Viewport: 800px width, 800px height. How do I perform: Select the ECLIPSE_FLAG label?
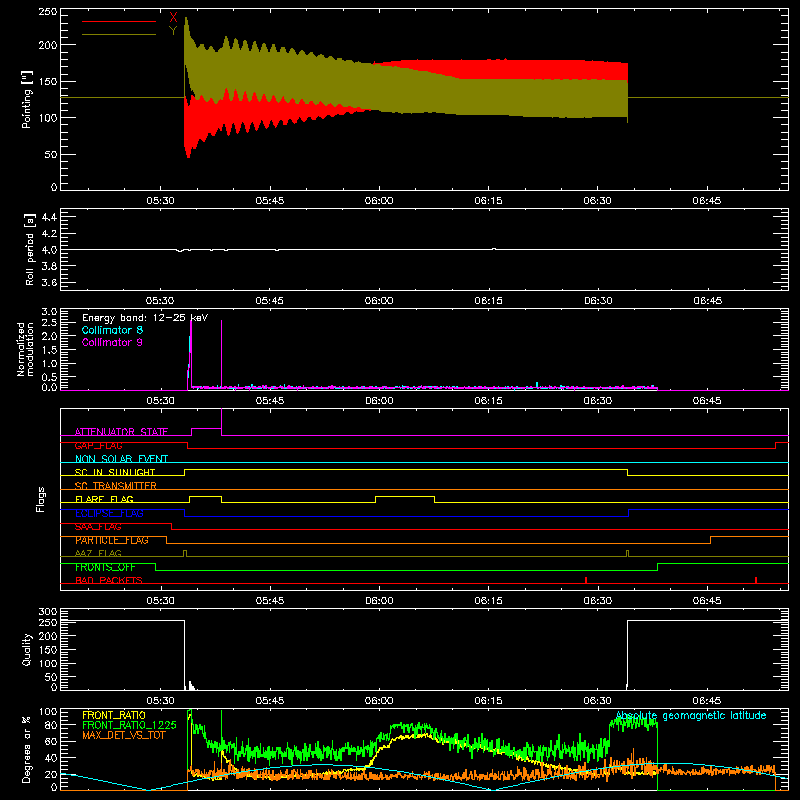point(109,513)
